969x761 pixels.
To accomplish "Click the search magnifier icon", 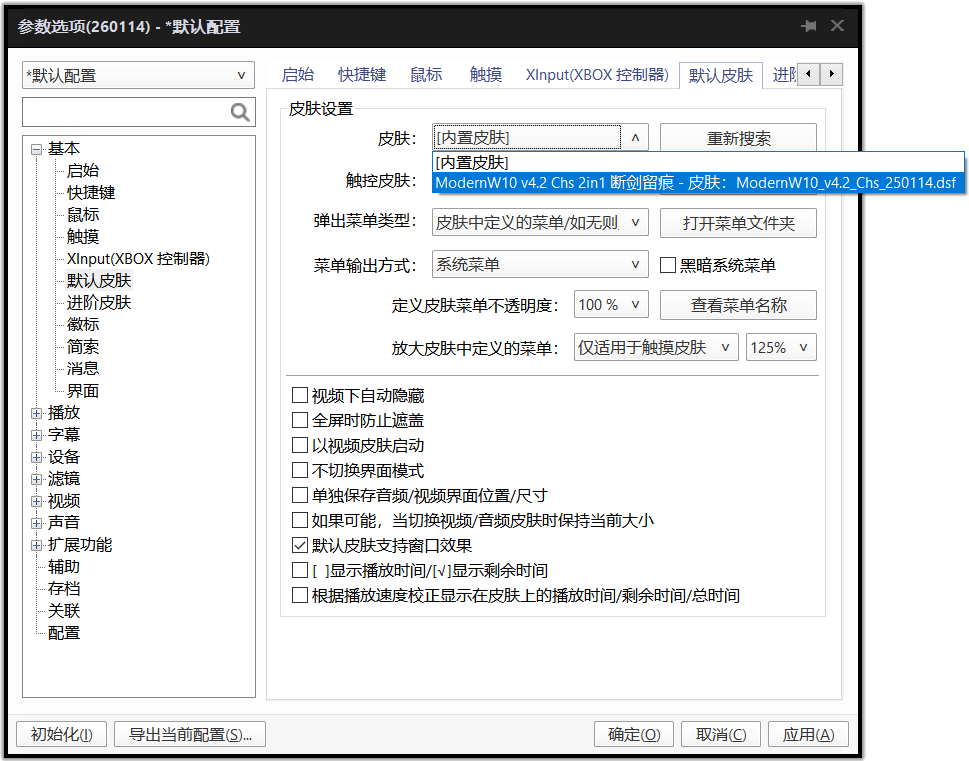I will pos(240,112).
